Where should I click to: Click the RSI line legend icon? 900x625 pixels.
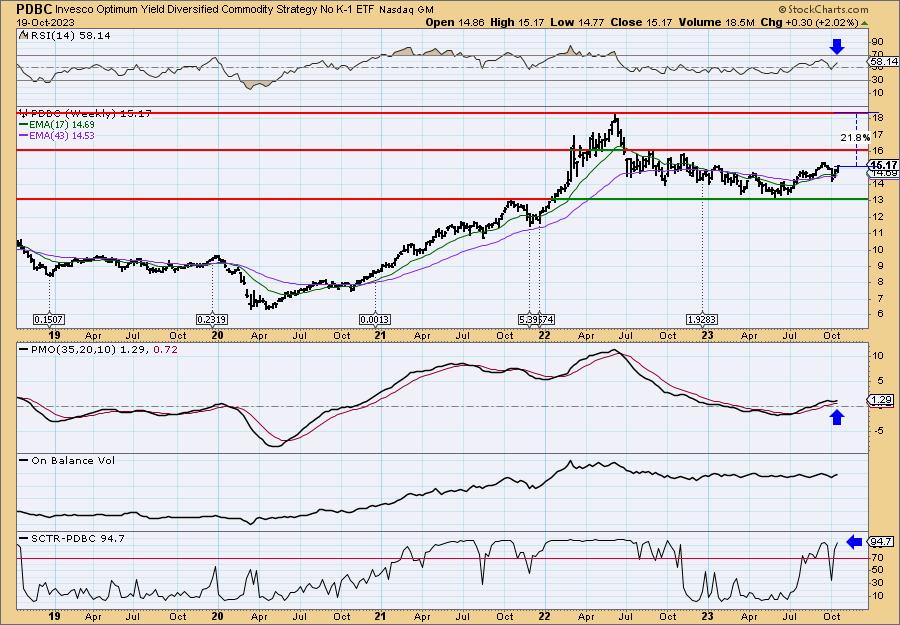click(23, 35)
